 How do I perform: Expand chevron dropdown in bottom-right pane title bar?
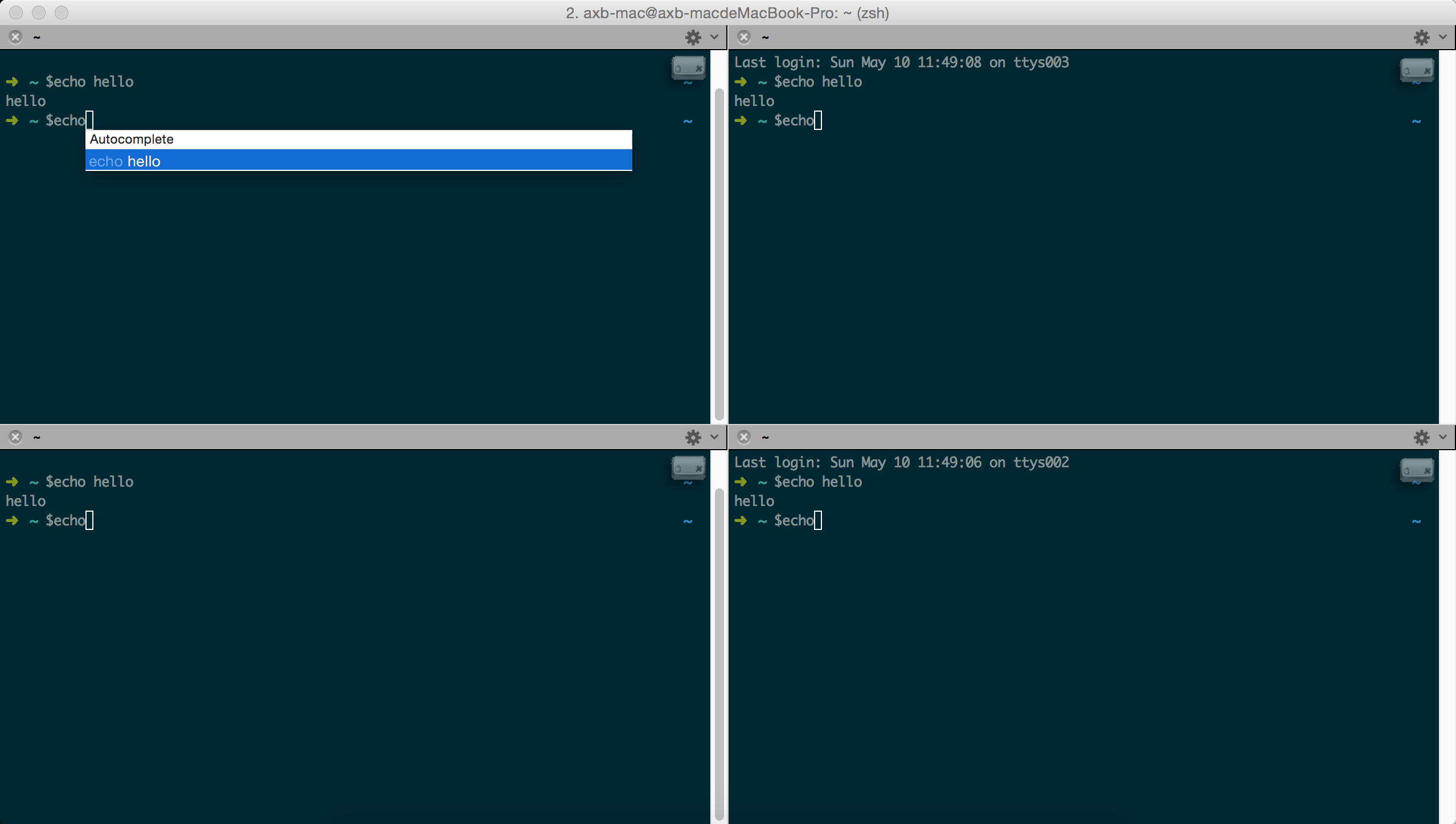[x=1442, y=437]
